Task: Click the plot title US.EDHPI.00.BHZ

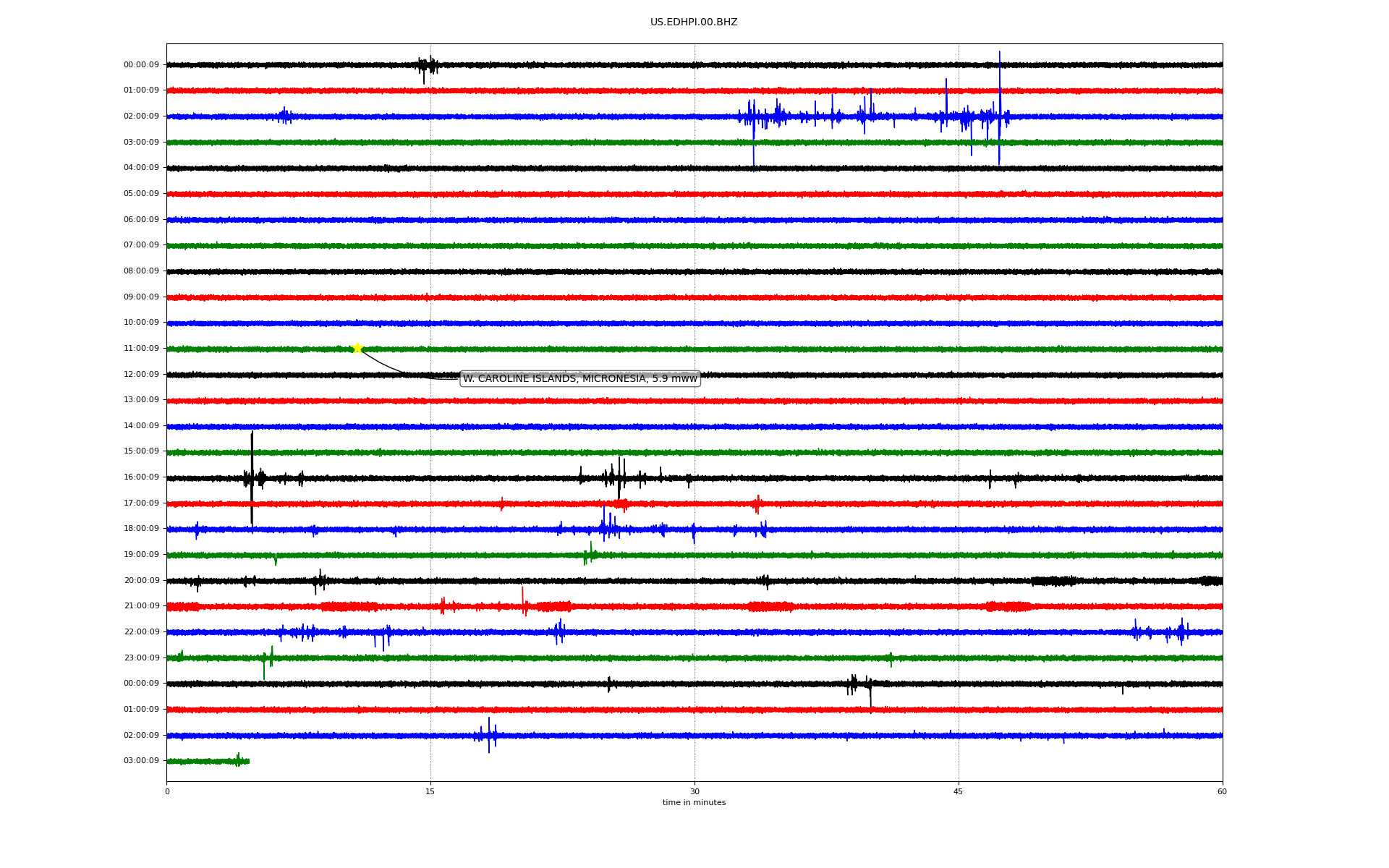Action: click(693, 22)
